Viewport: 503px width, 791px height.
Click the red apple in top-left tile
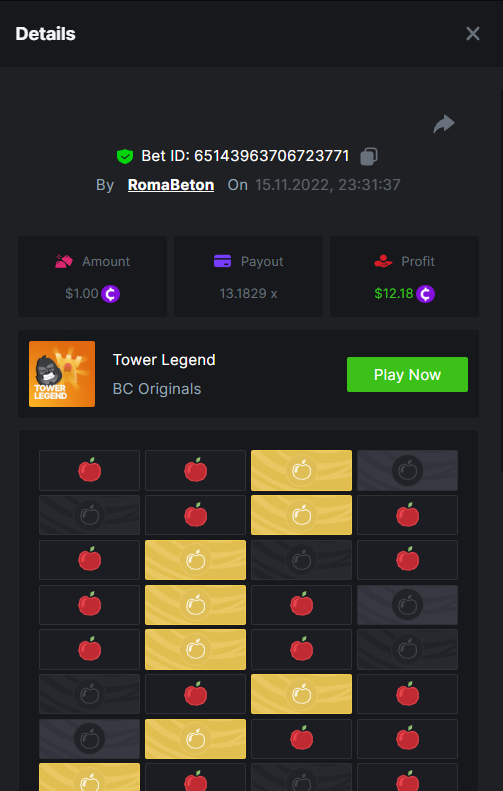(89, 470)
